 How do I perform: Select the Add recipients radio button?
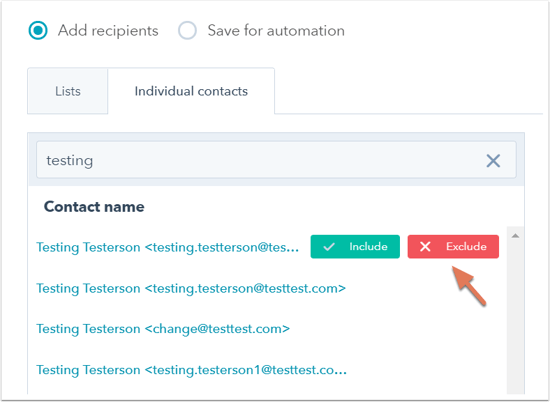tap(38, 31)
